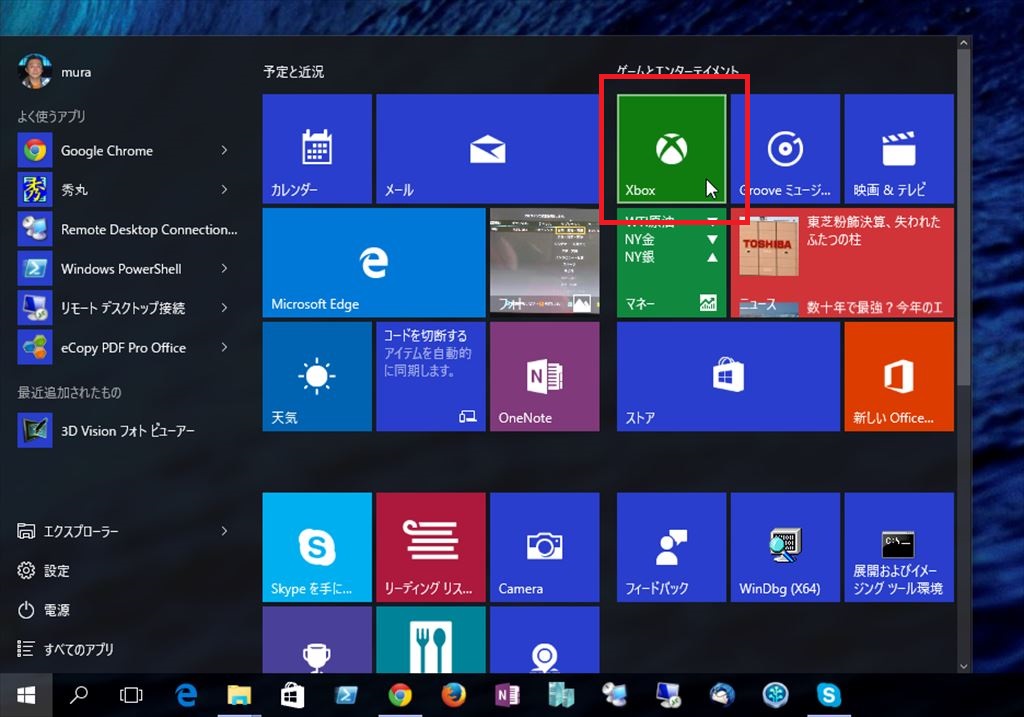Open the カレンダー calendar tile
Viewport: 1024px width, 717px height.
point(317,148)
